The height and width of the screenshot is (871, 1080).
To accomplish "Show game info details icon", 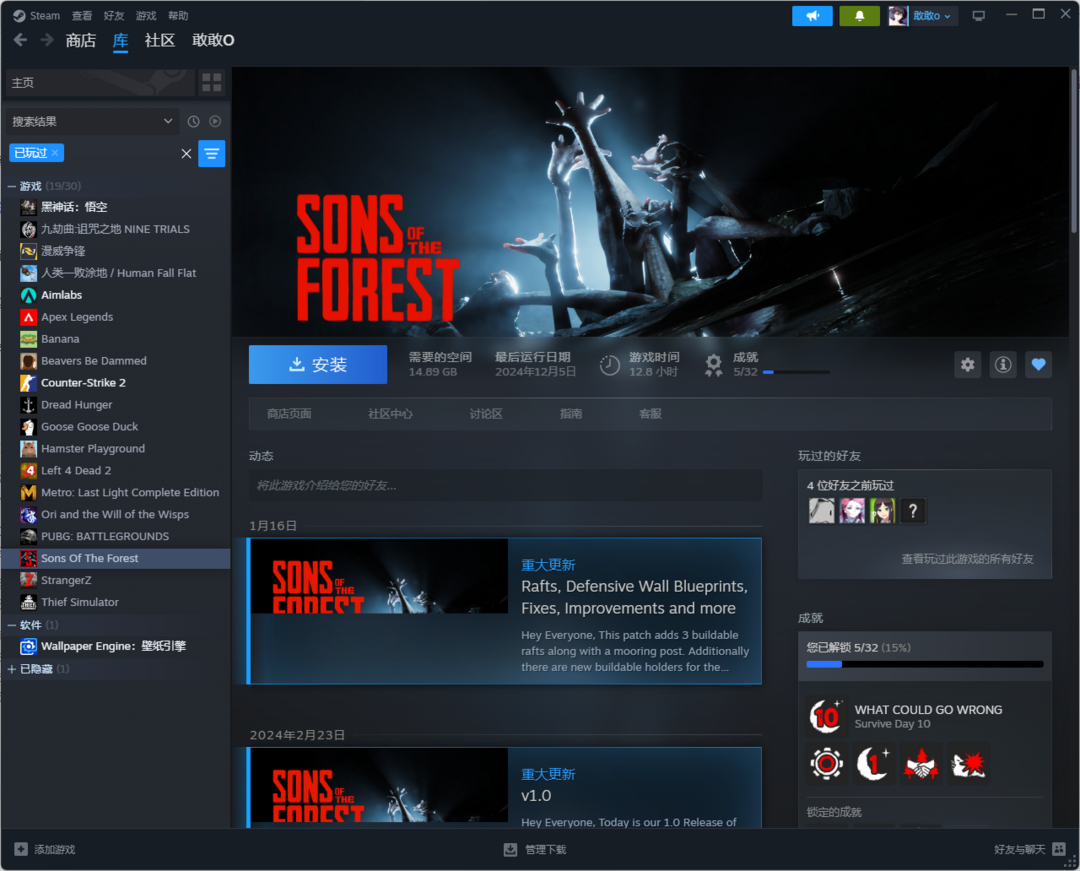I will pyautogui.click(x=1003, y=364).
